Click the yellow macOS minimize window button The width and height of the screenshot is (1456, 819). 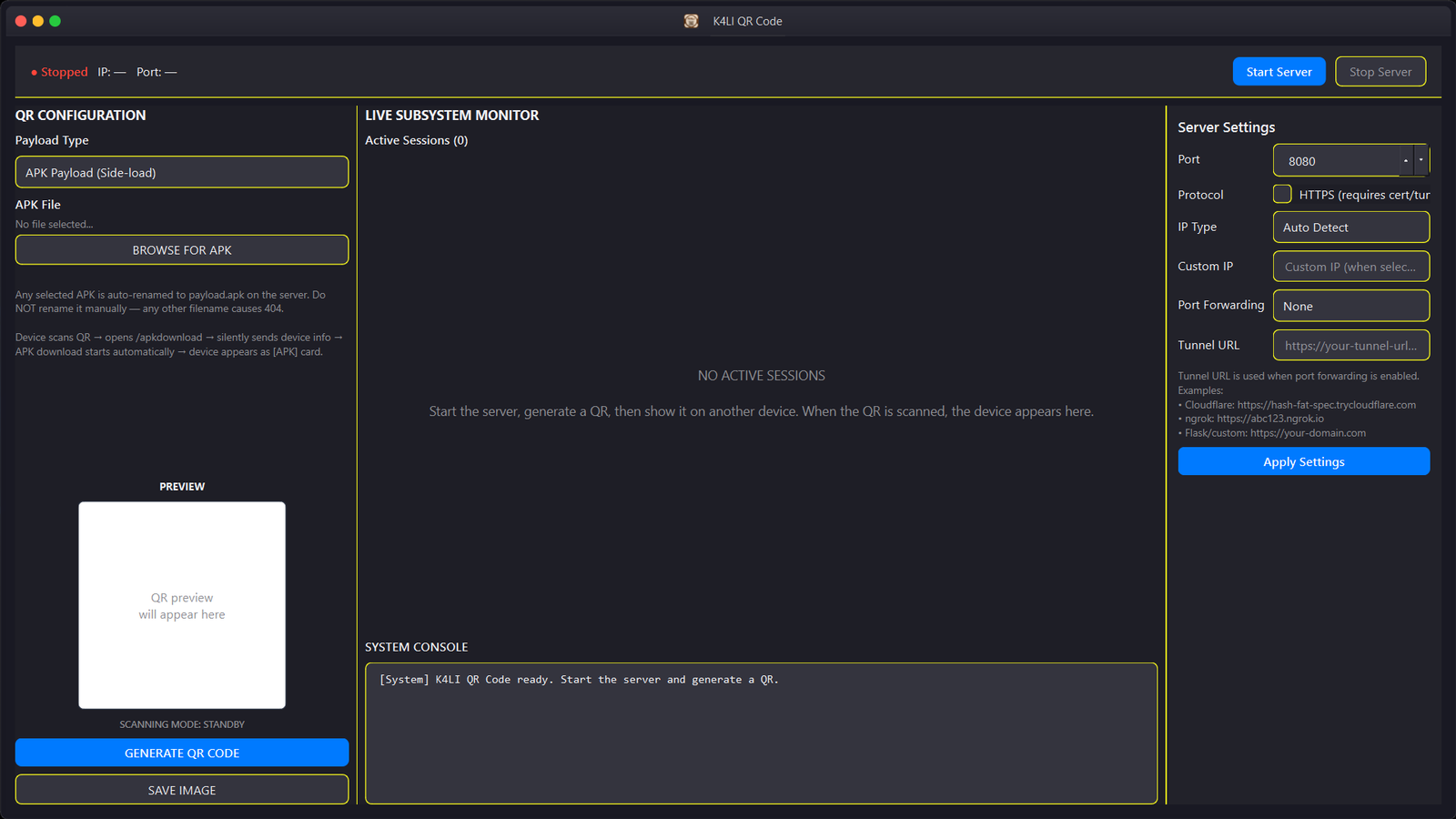click(37, 21)
